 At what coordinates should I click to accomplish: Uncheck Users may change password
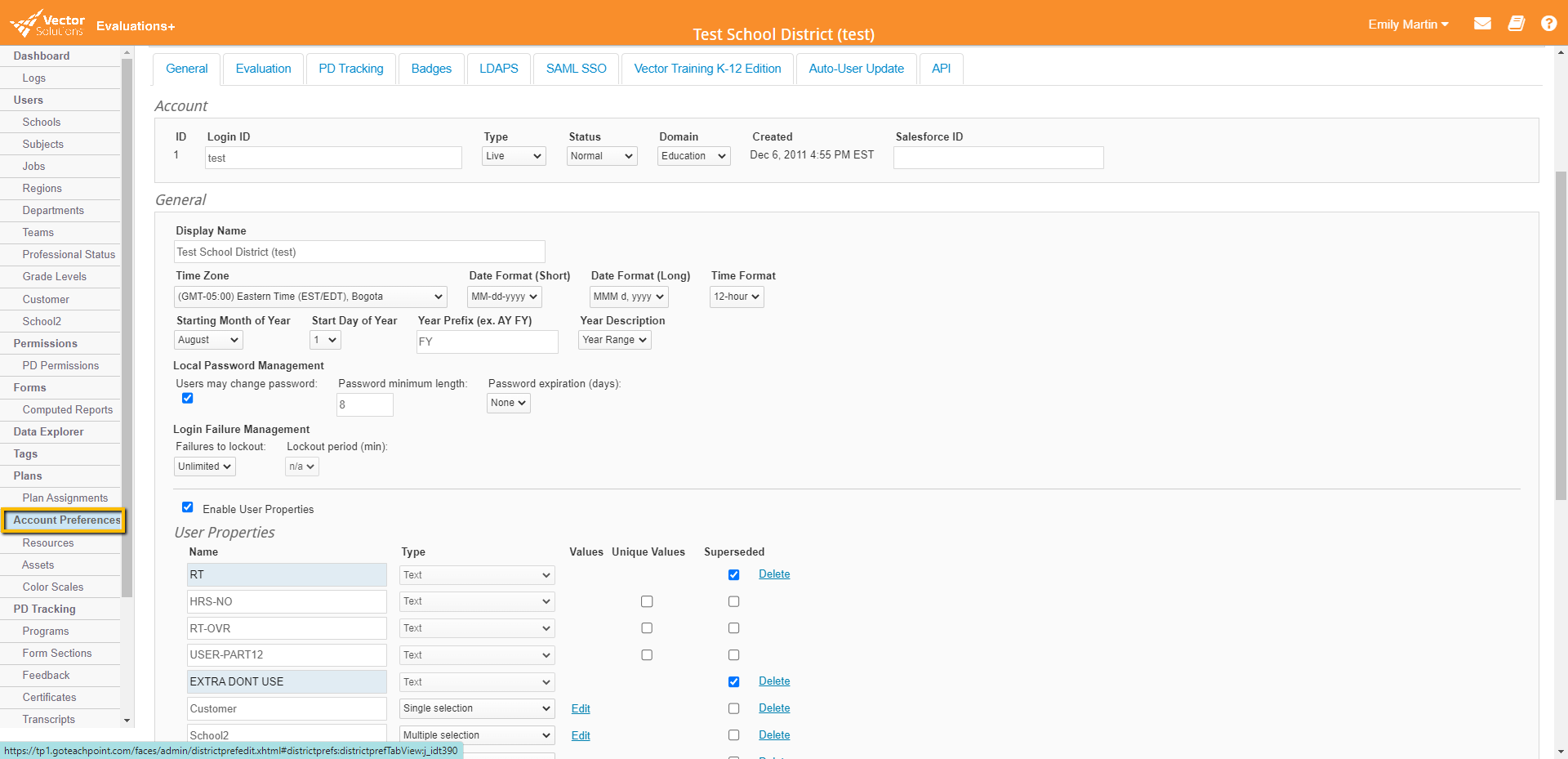pos(187,398)
